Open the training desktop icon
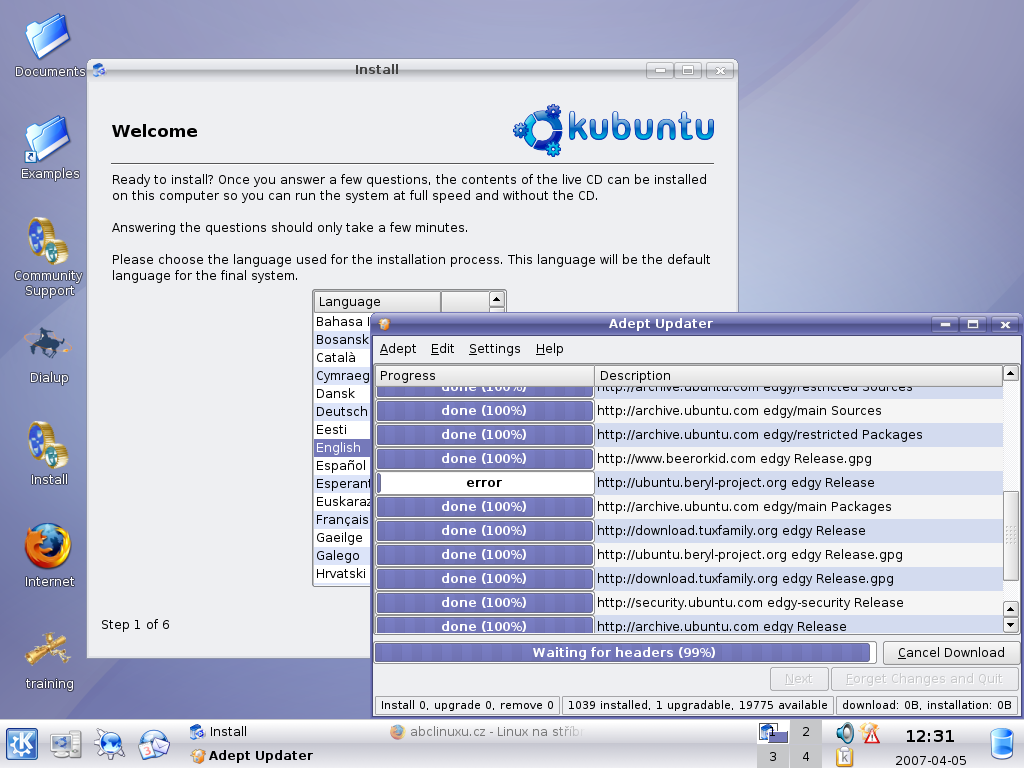The image size is (1024, 768). 50,661
